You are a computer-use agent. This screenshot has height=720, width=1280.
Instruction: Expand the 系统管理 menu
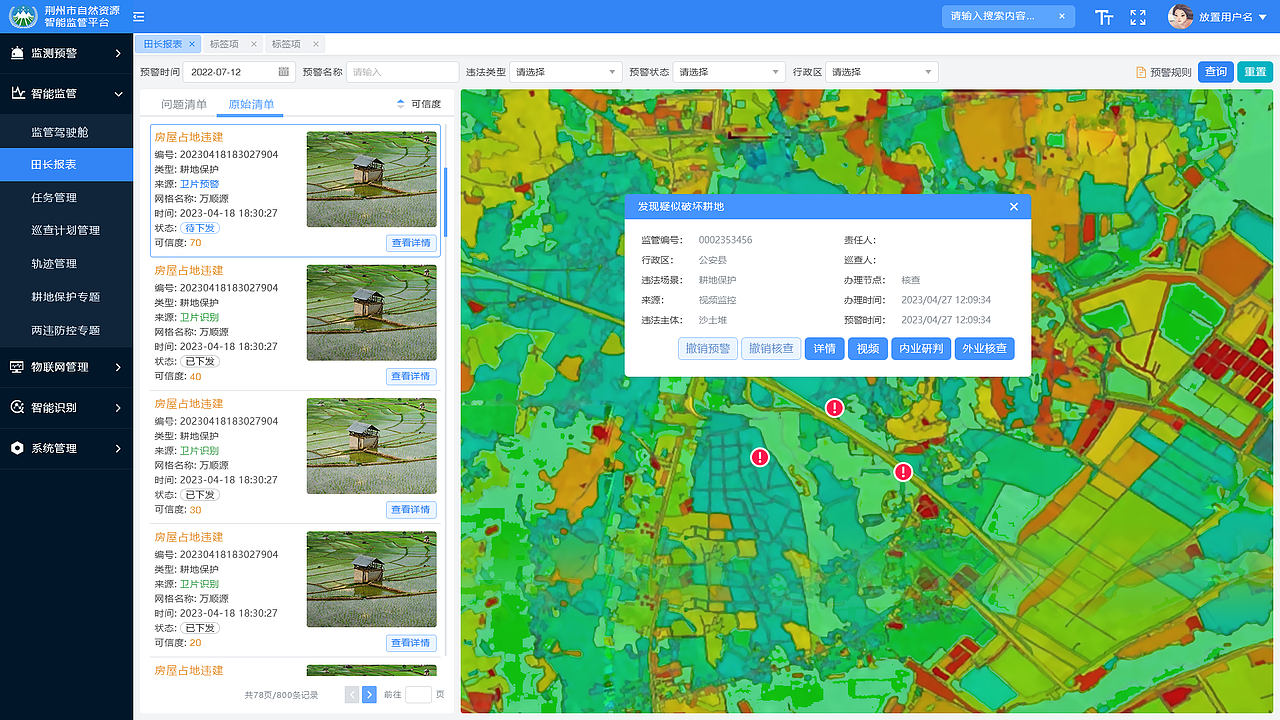tap(118, 448)
